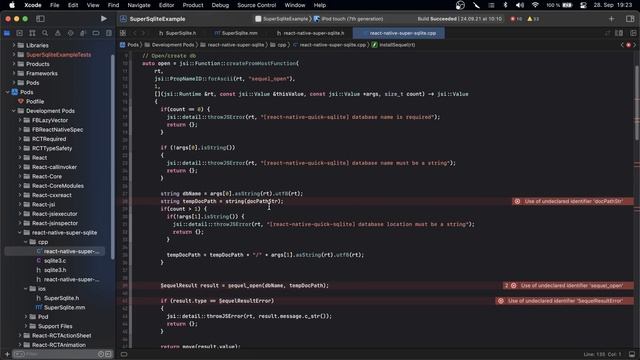Screen dimensions: 640x360
Task: Run the build with the play button
Action: point(104,19)
